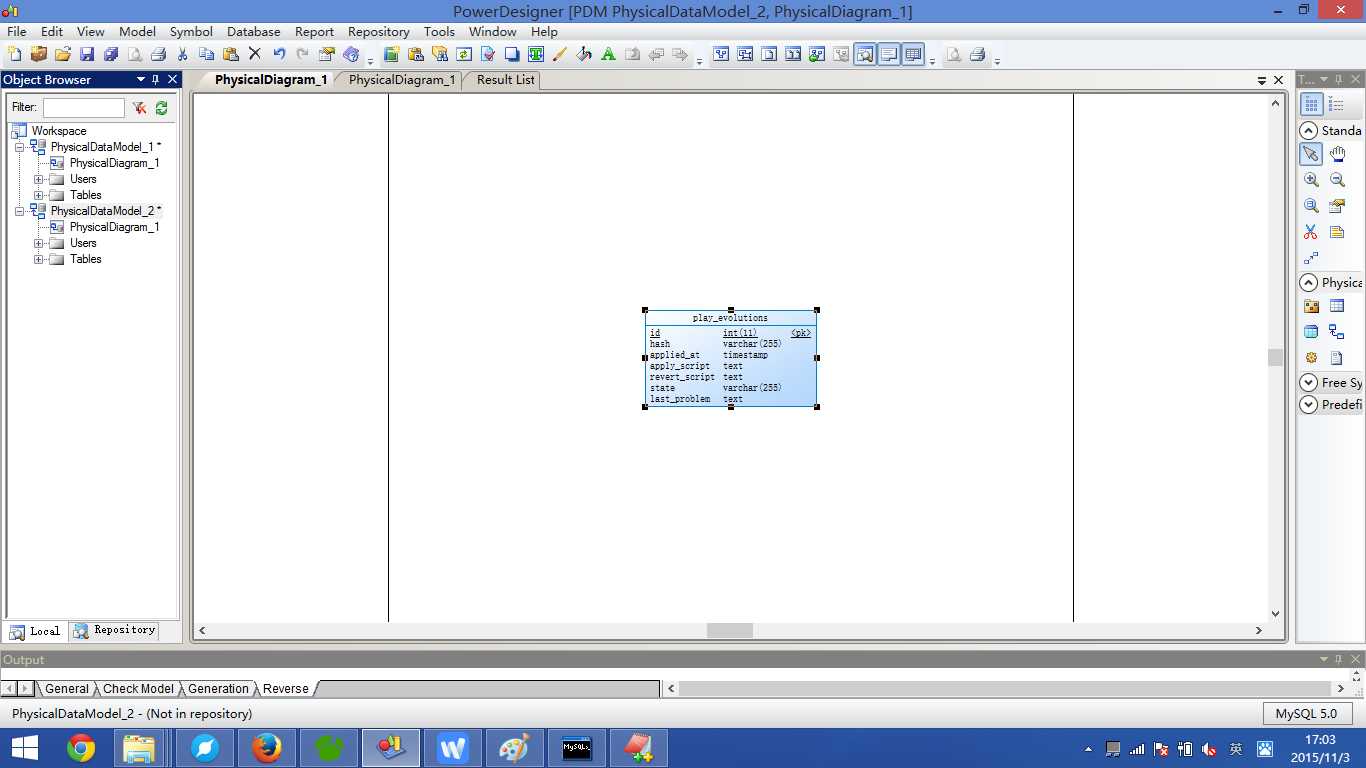Expand Tables folder under PhysicalDataModel_1
The image size is (1366, 768).
[38, 195]
